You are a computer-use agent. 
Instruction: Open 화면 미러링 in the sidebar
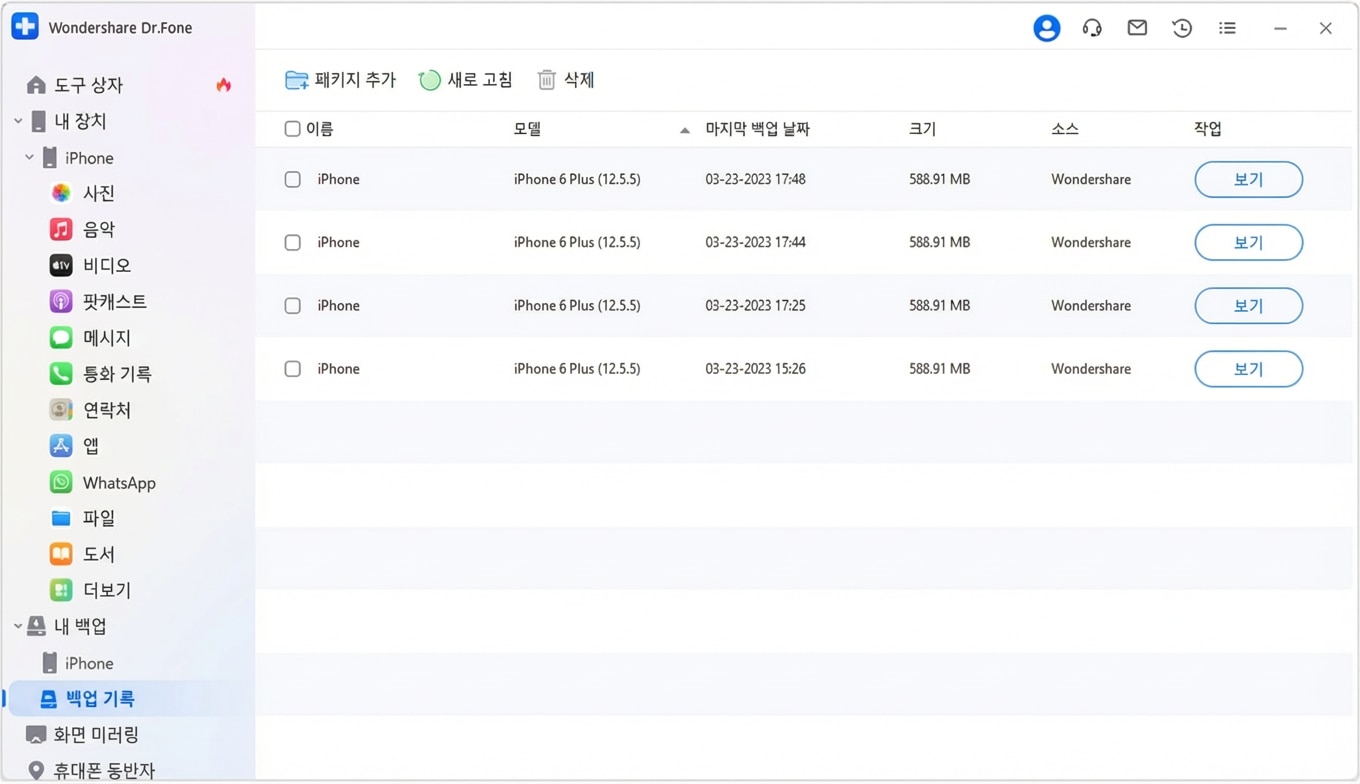click(95, 735)
